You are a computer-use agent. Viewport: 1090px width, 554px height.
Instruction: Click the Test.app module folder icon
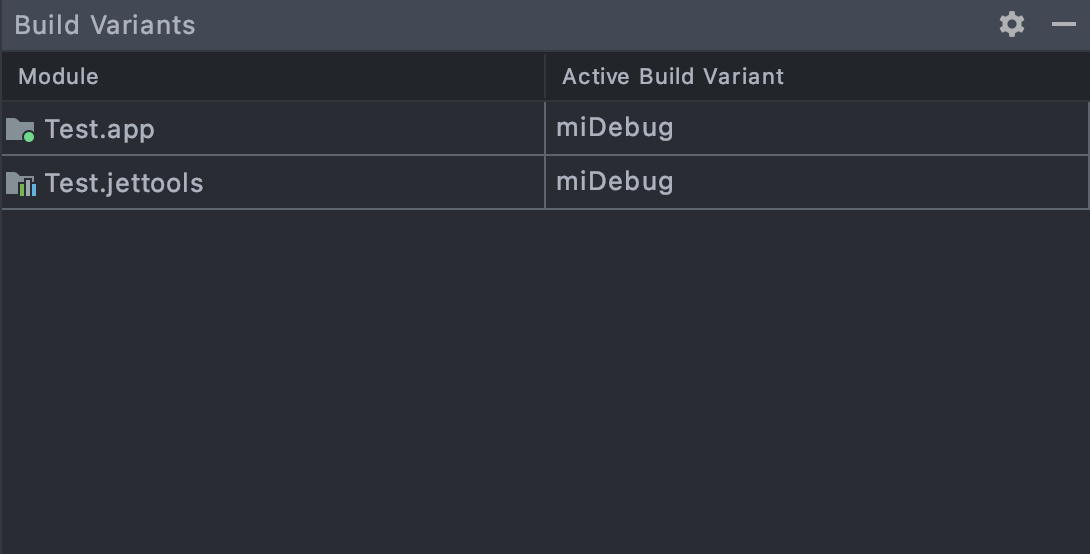[20, 129]
